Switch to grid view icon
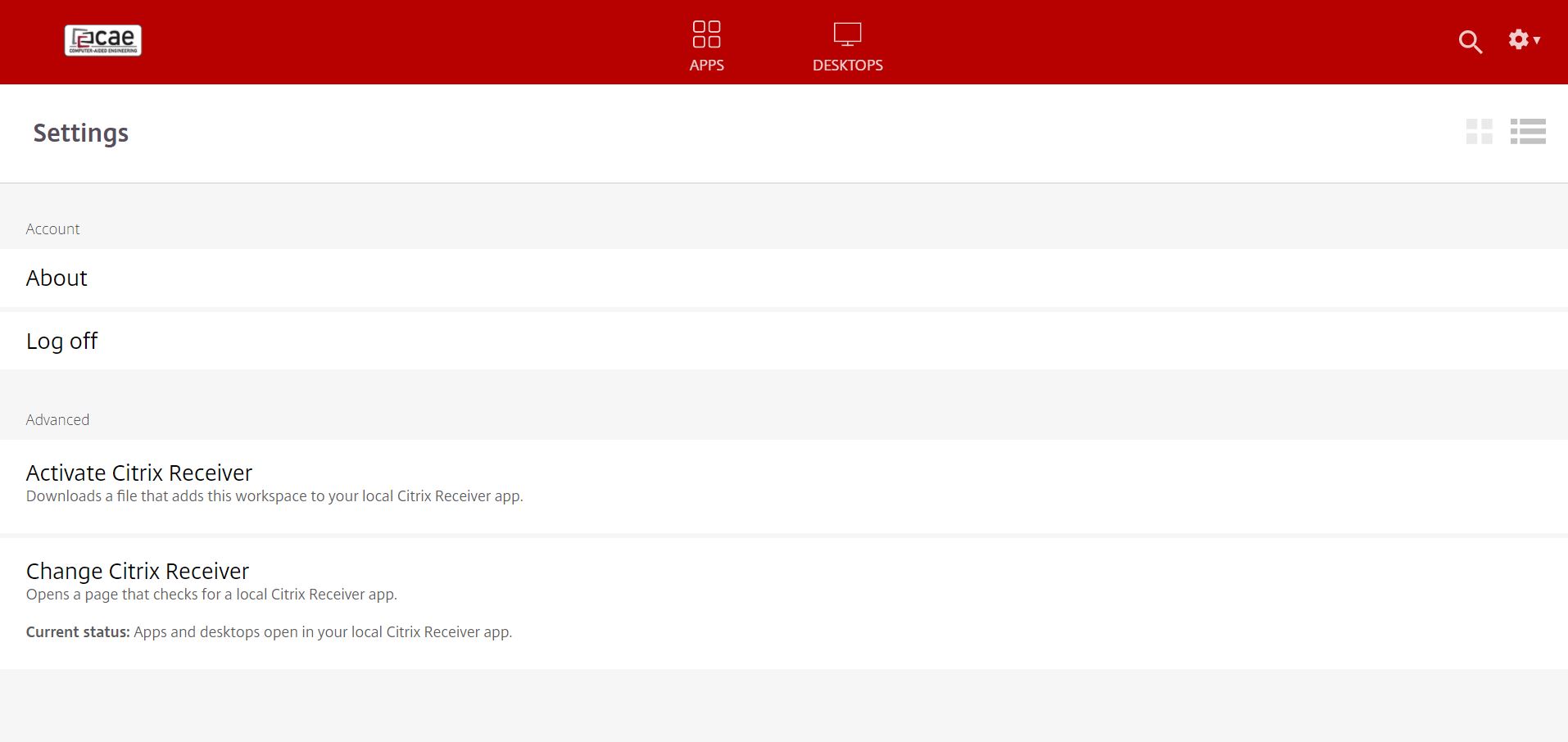This screenshot has height=742, width=1568. (1480, 131)
